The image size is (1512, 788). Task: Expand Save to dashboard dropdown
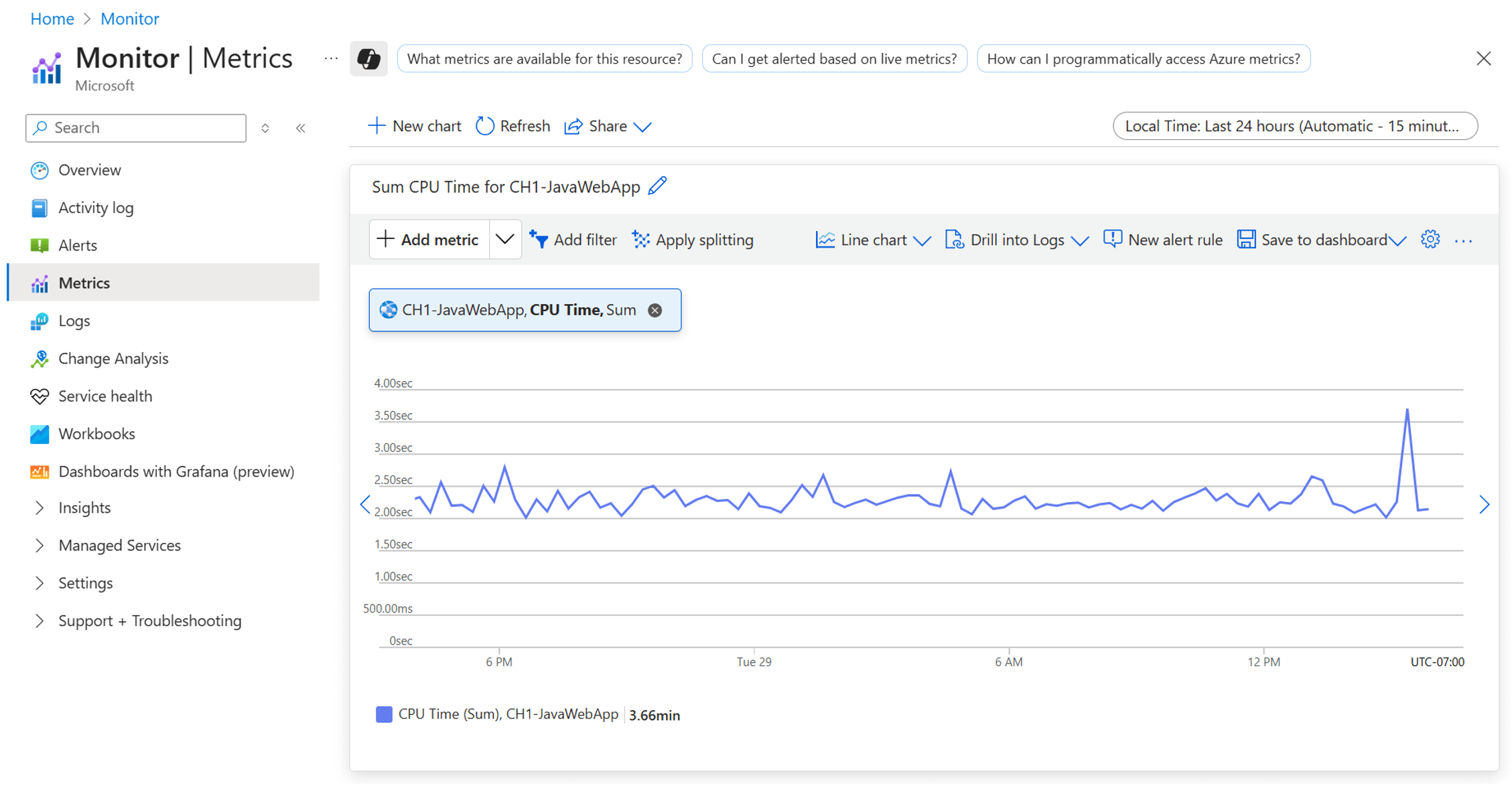[1398, 240]
